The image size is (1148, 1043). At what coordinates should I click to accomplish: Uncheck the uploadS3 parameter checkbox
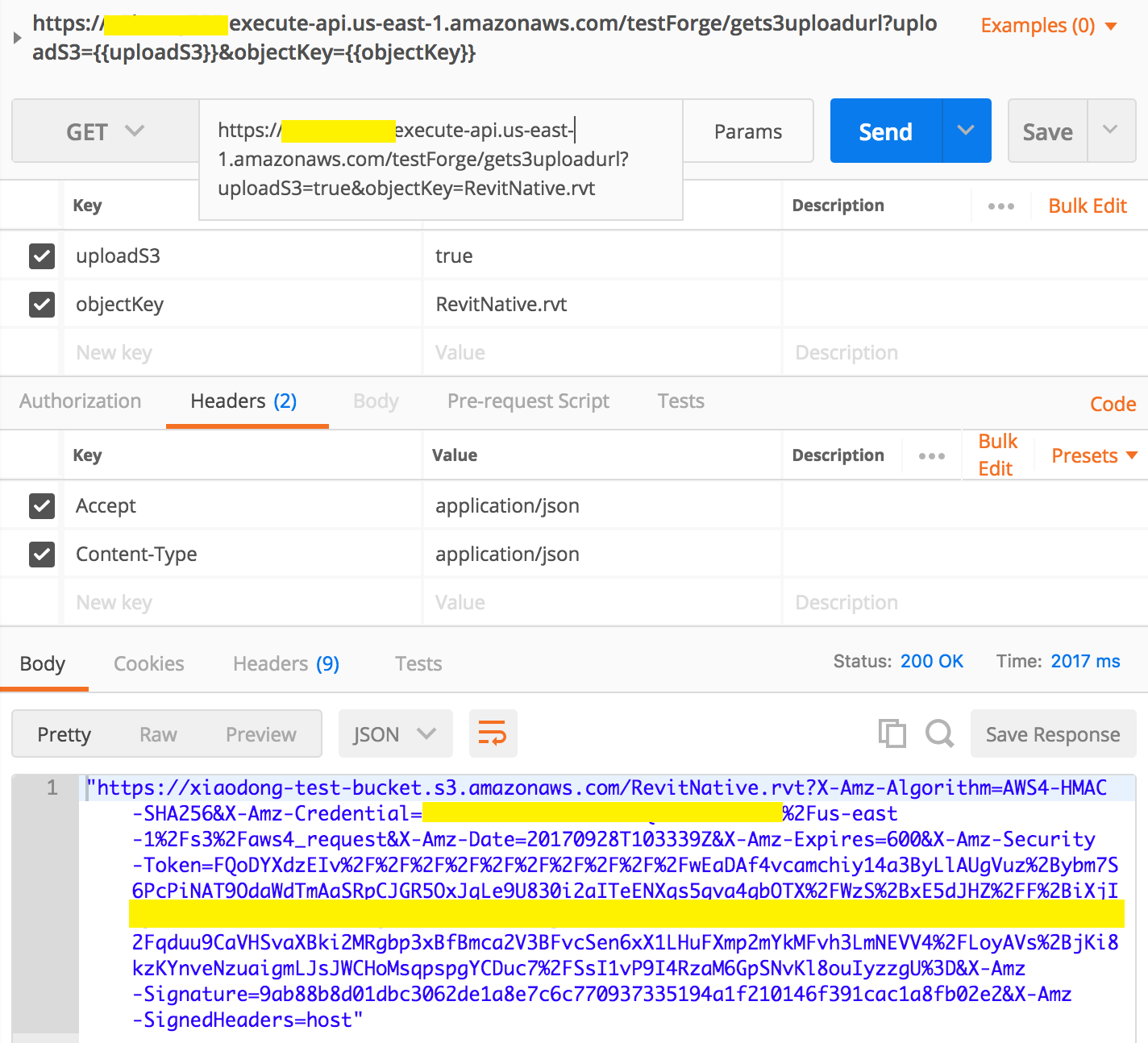click(x=42, y=256)
